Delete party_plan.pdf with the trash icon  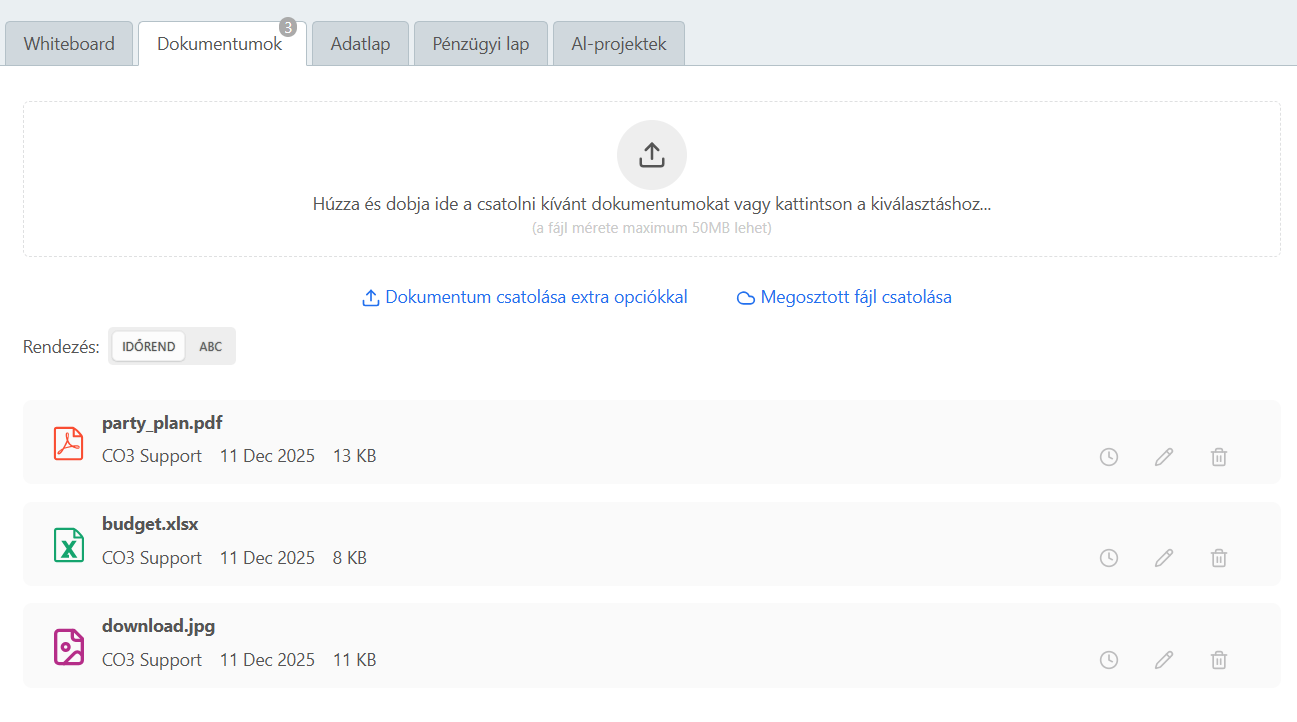(x=1218, y=456)
